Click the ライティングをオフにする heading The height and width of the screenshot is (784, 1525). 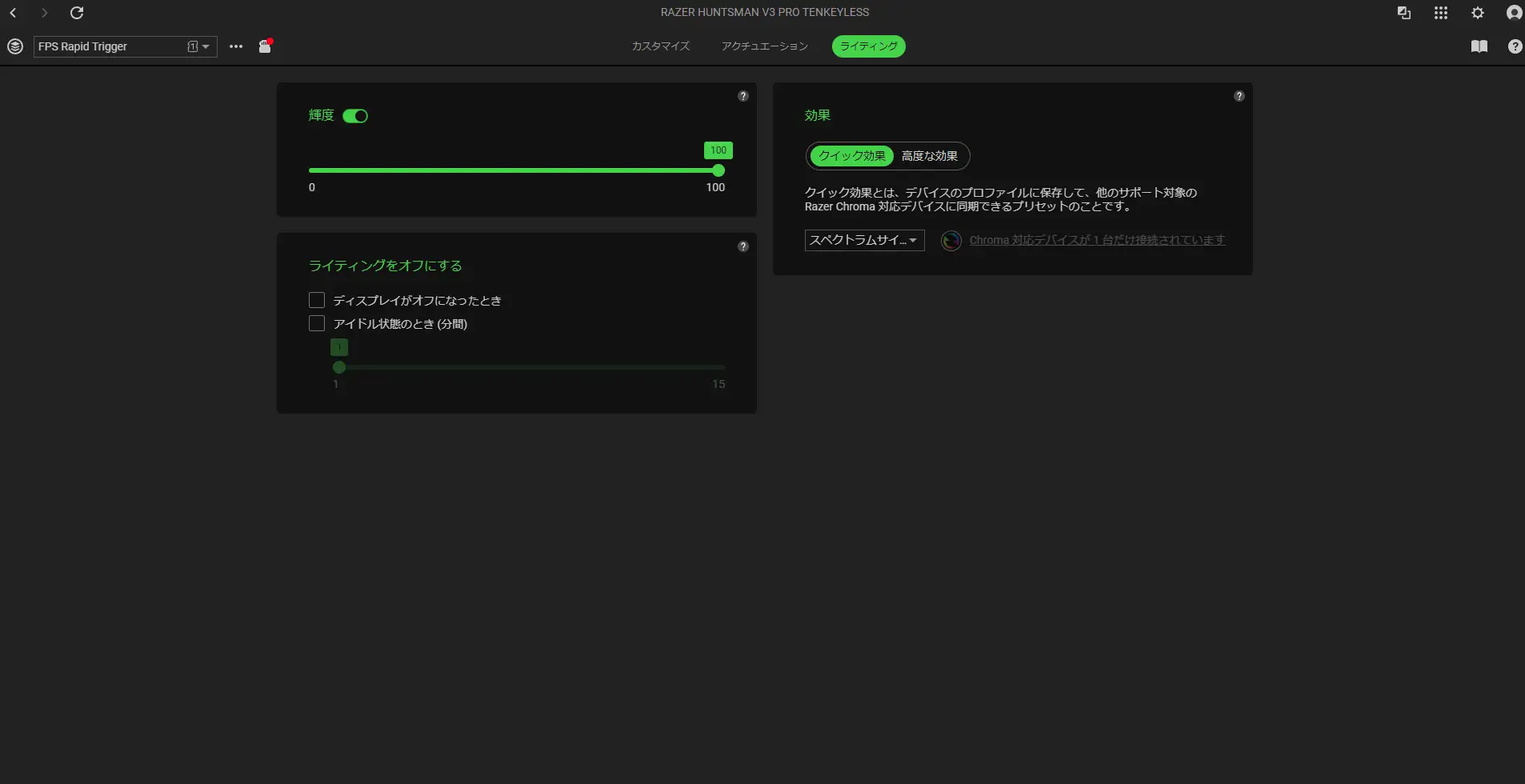click(386, 266)
